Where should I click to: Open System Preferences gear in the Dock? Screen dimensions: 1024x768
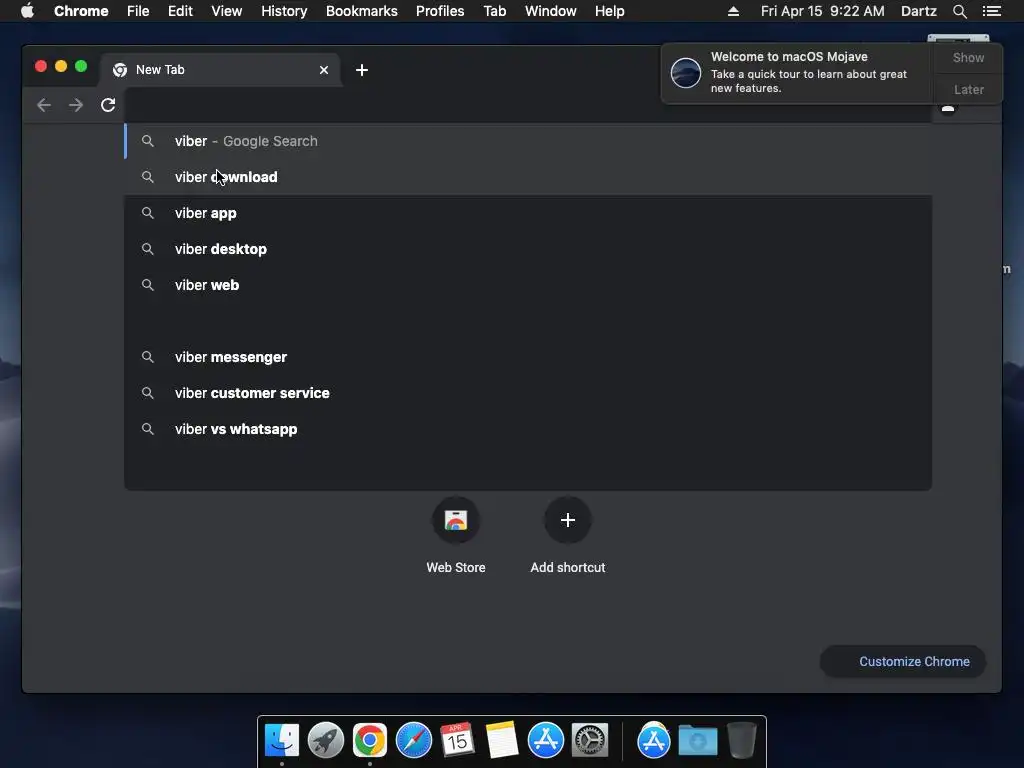590,741
